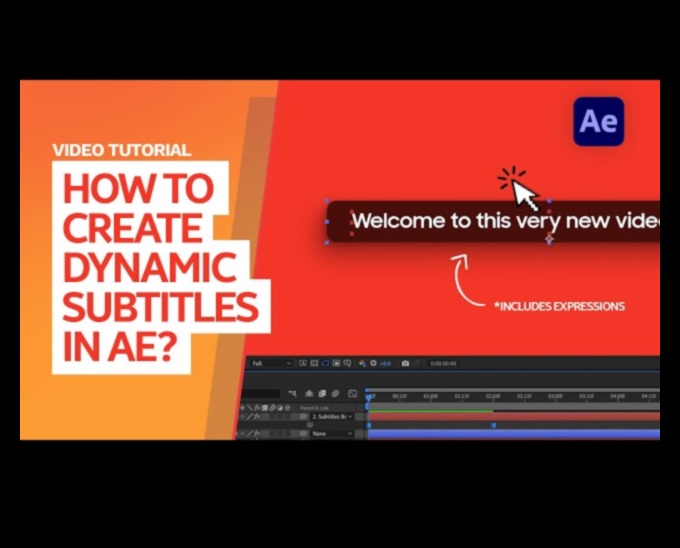Open the Graph Editor icon
The height and width of the screenshot is (548, 680).
click(x=353, y=394)
